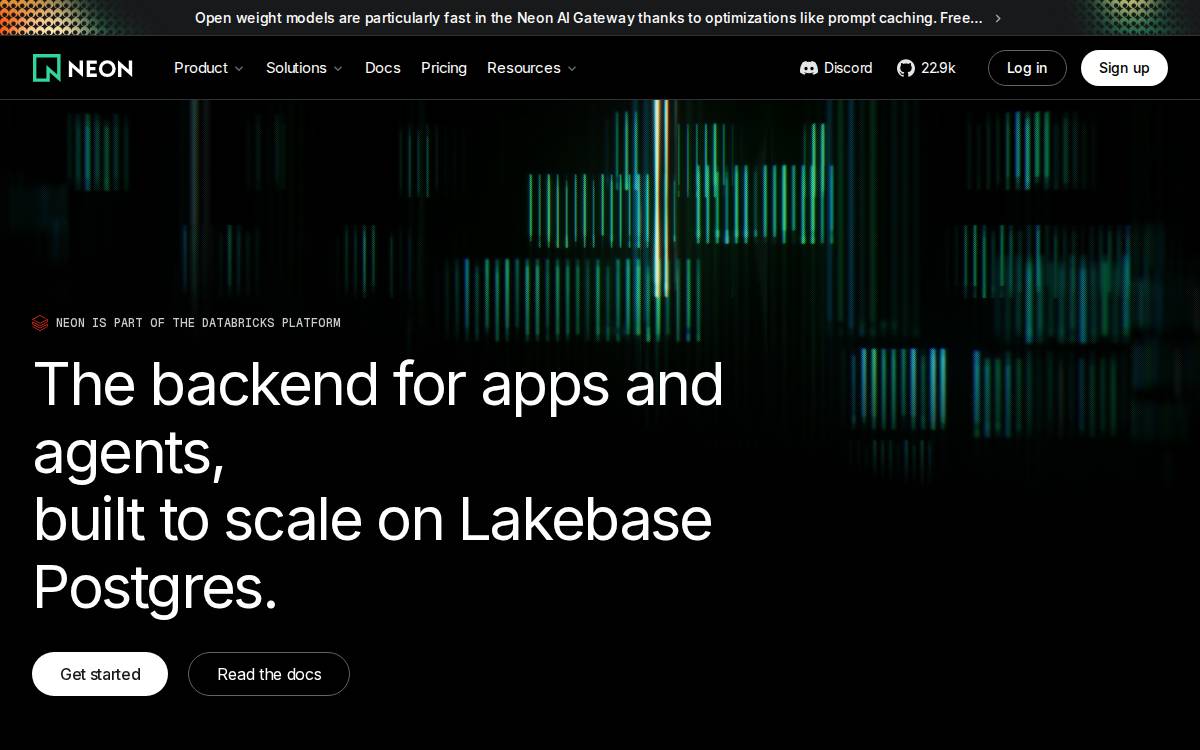Open the Product navigation item

[201, 68]
